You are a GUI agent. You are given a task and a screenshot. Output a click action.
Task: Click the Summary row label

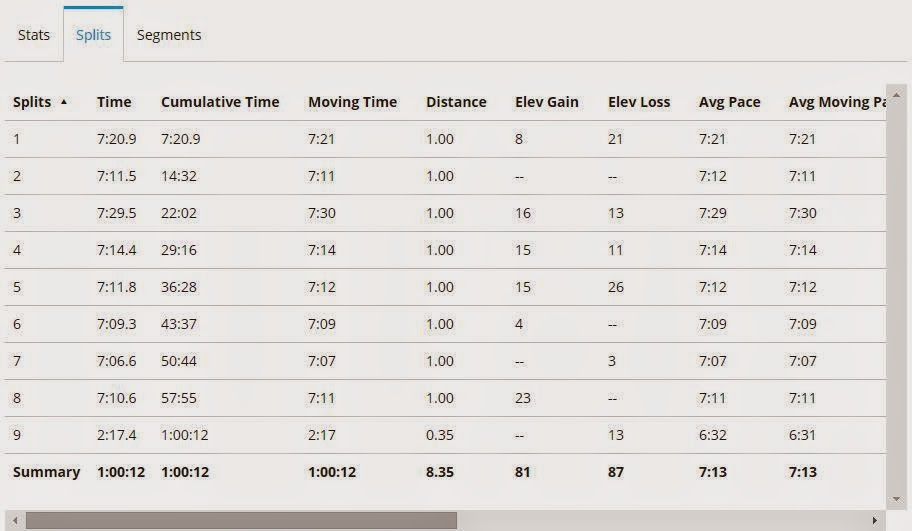coord(46,472)
